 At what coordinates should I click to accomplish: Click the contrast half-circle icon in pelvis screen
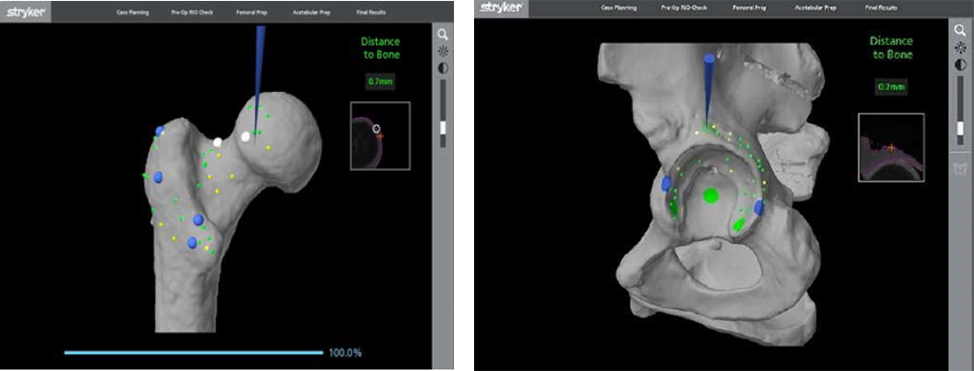point(960,65)
